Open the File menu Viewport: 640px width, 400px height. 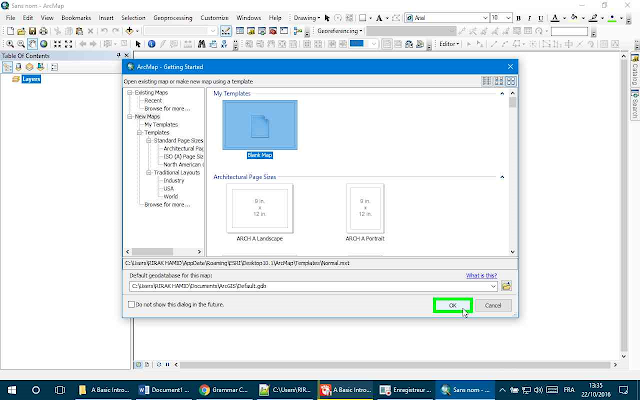pyautogui.click(x=10, y=18)
